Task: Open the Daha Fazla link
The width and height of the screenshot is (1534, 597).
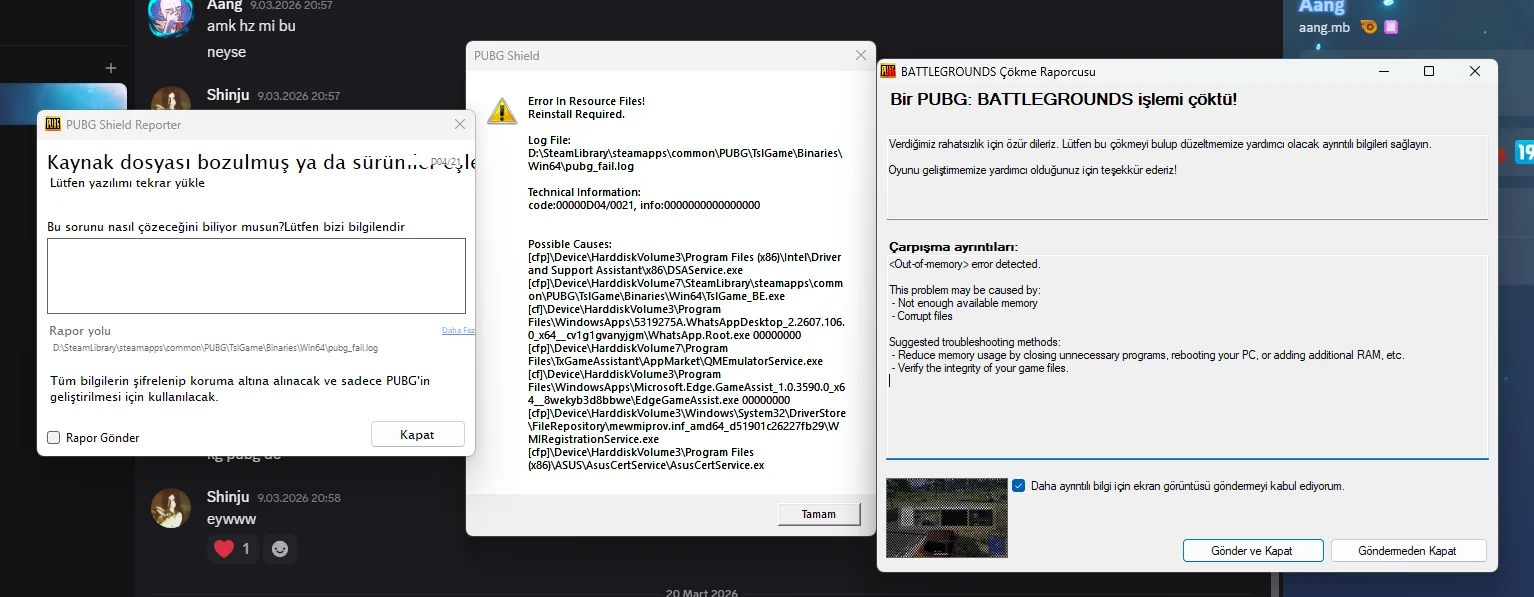Action: click(x=458, y=330)
